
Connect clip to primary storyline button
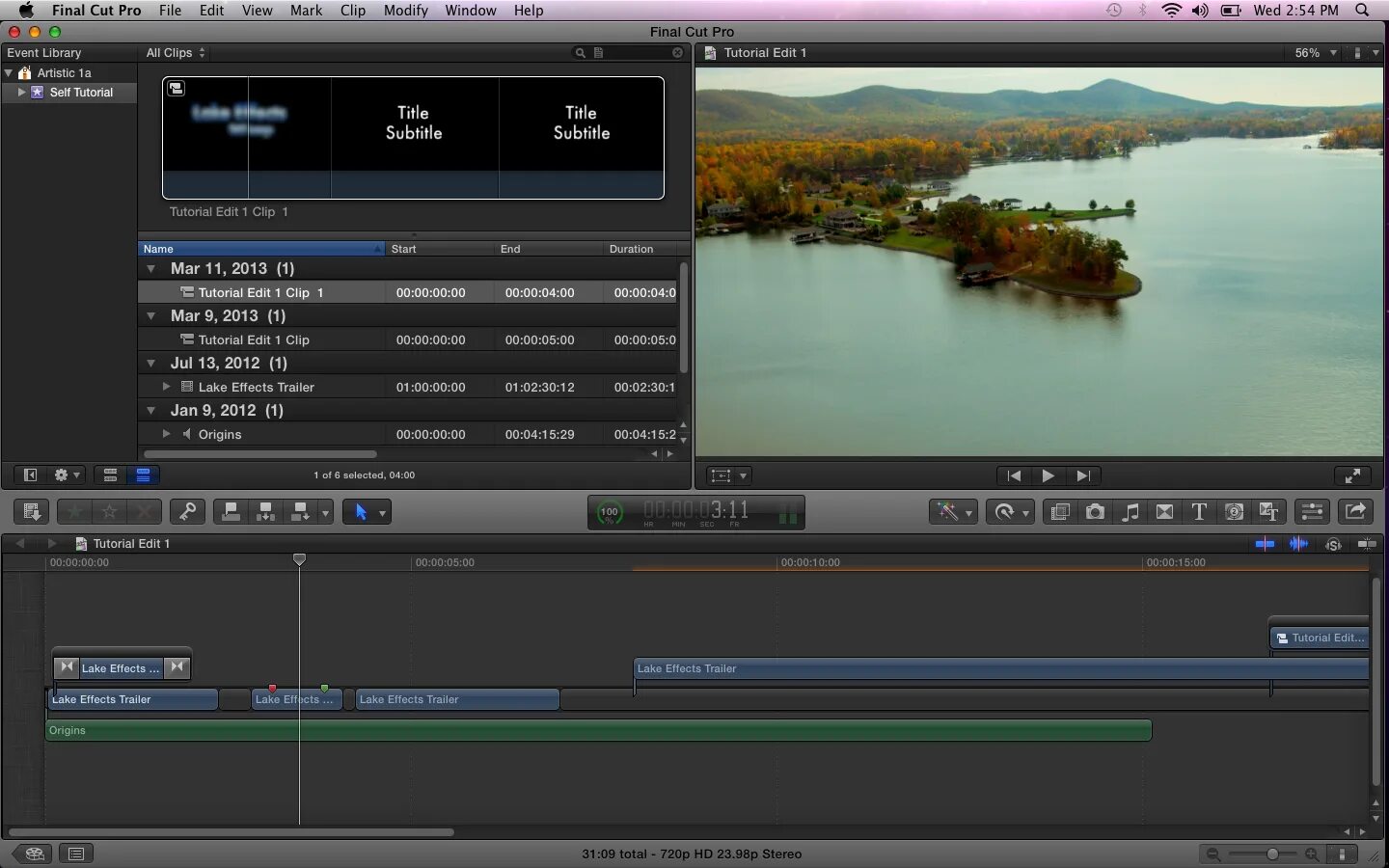point(231,512)
